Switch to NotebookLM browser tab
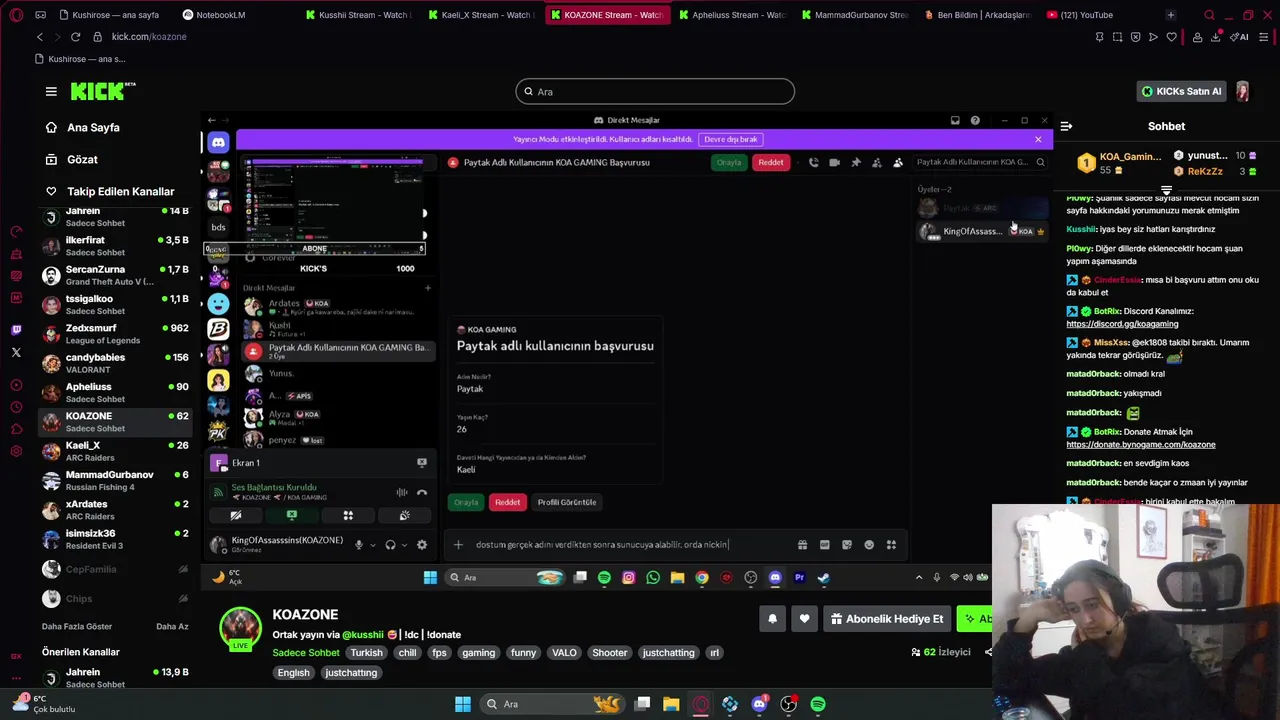 click(220, 15)
